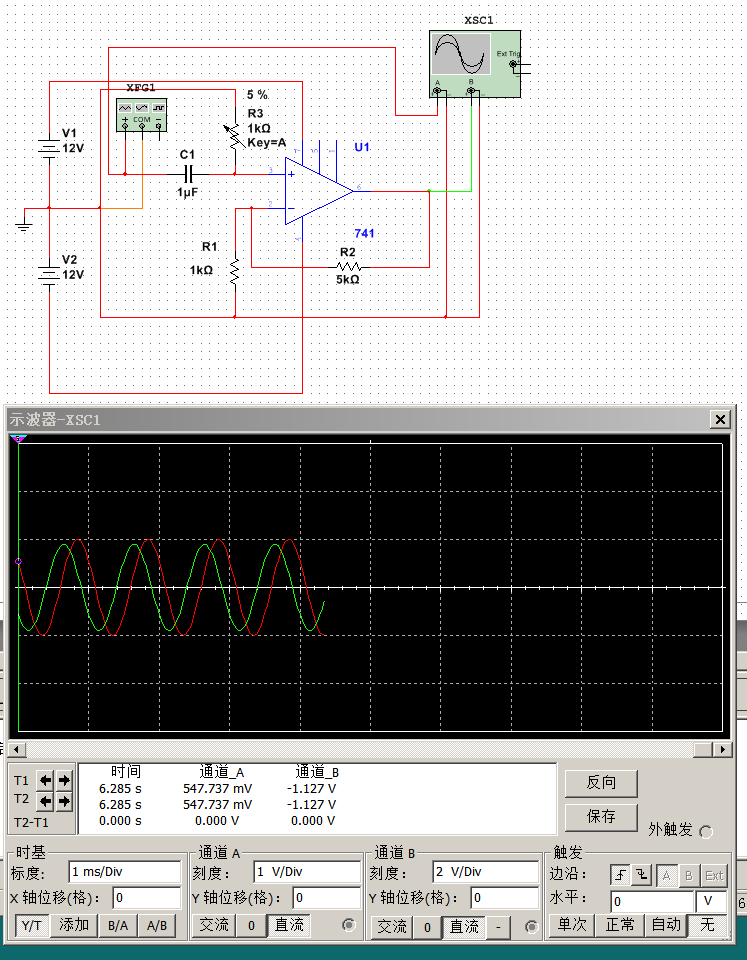
Task: Switch display mode to 添加
Action: point(74,925)
